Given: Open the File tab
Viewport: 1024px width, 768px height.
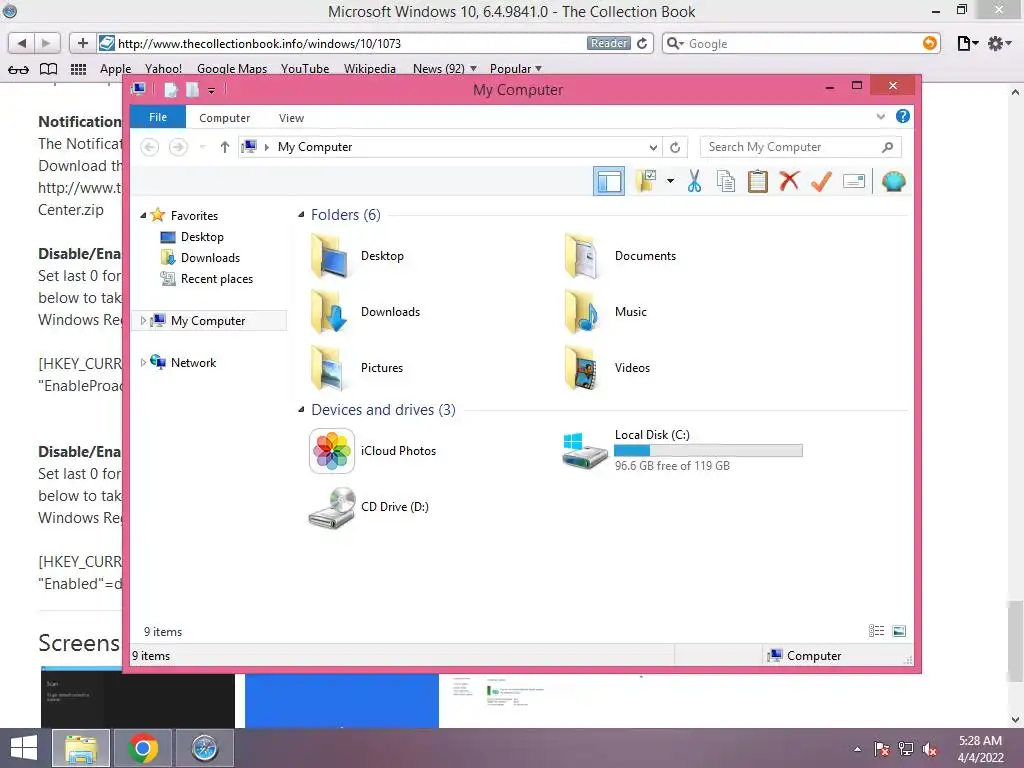Looking at the screenshot, I should click(158, 117).
